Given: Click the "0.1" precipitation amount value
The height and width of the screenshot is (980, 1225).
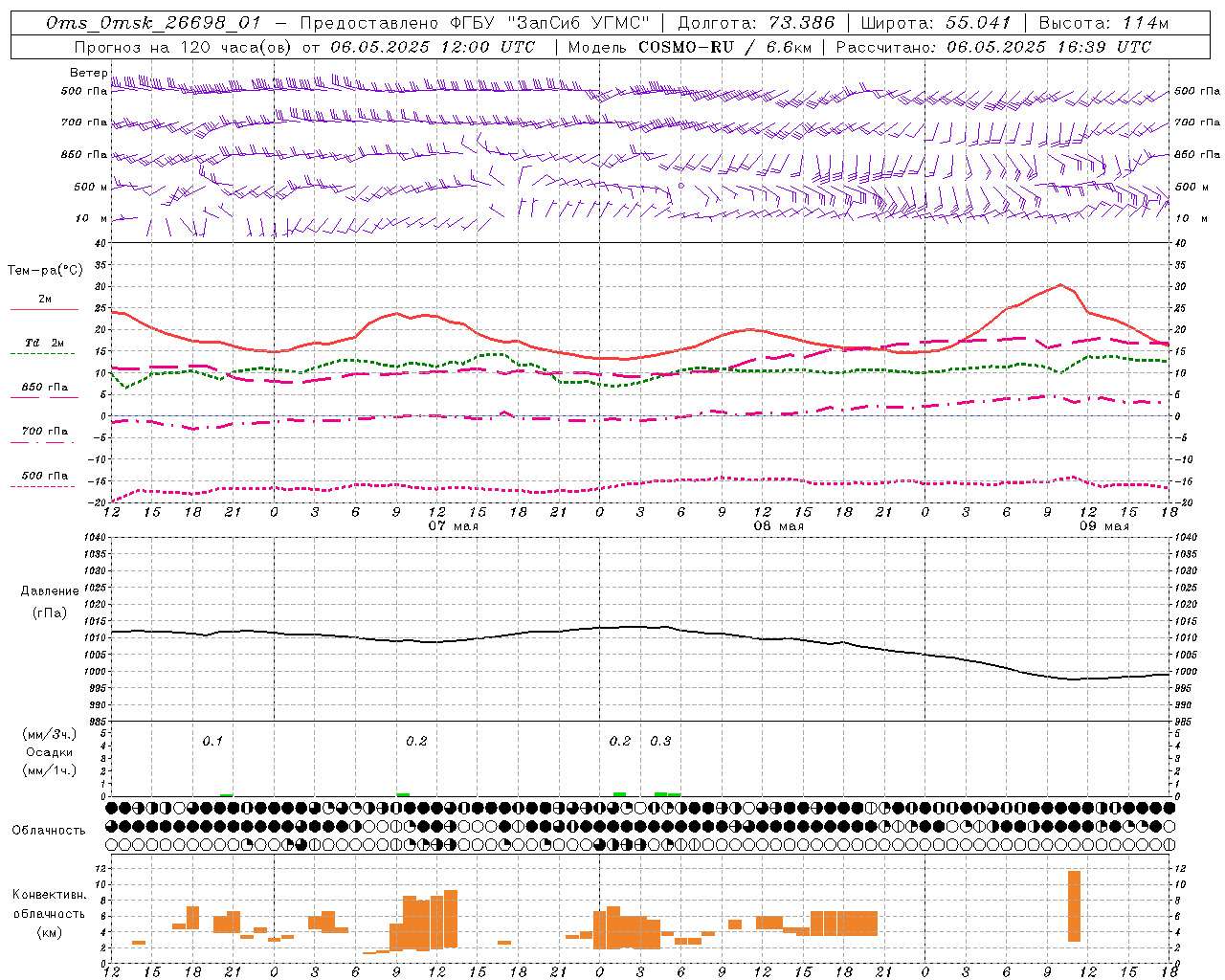Looking at the screenshot, I should pos(212,741).
